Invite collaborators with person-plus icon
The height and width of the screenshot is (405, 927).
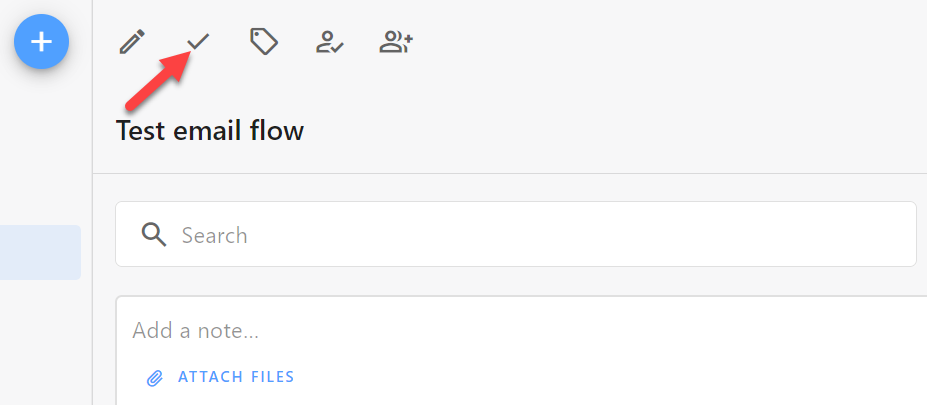click(x=396, y=43)
